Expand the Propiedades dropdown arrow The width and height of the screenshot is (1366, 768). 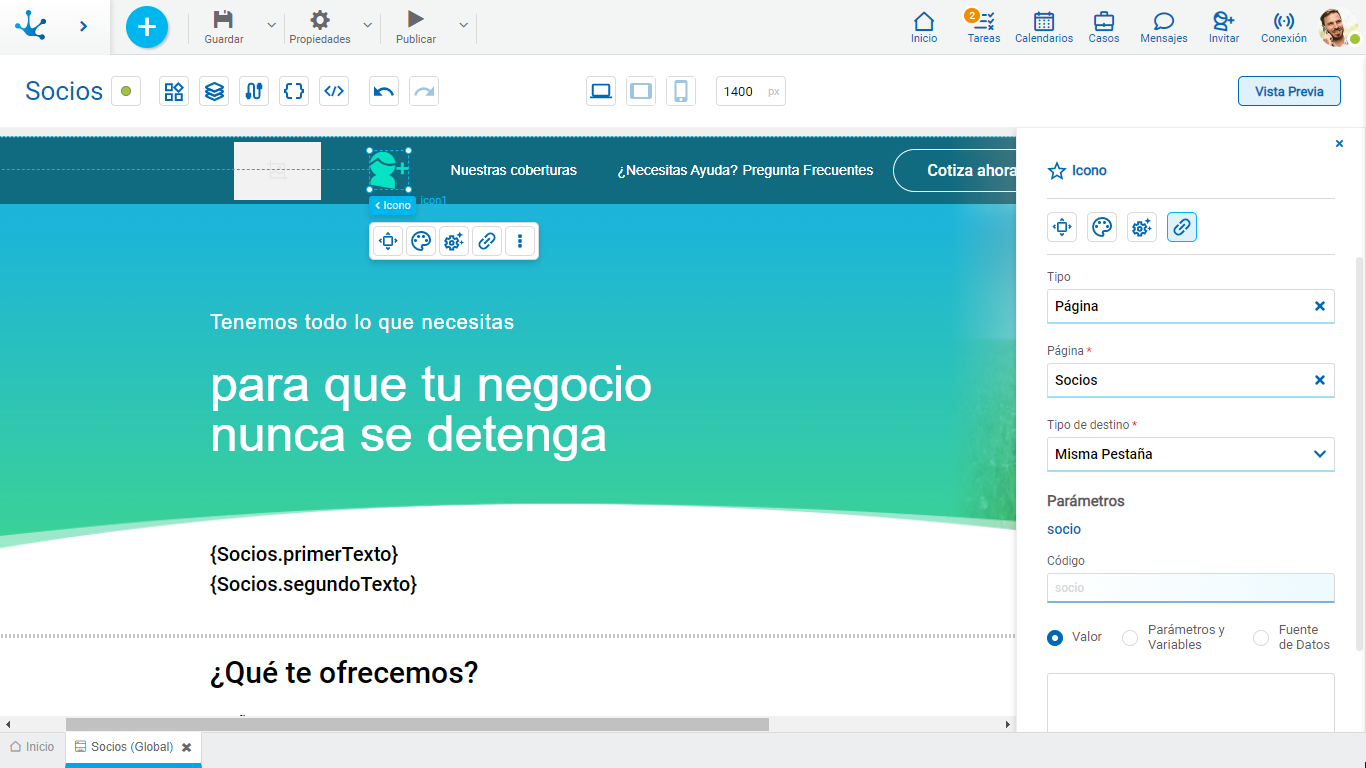coord(367,25)
